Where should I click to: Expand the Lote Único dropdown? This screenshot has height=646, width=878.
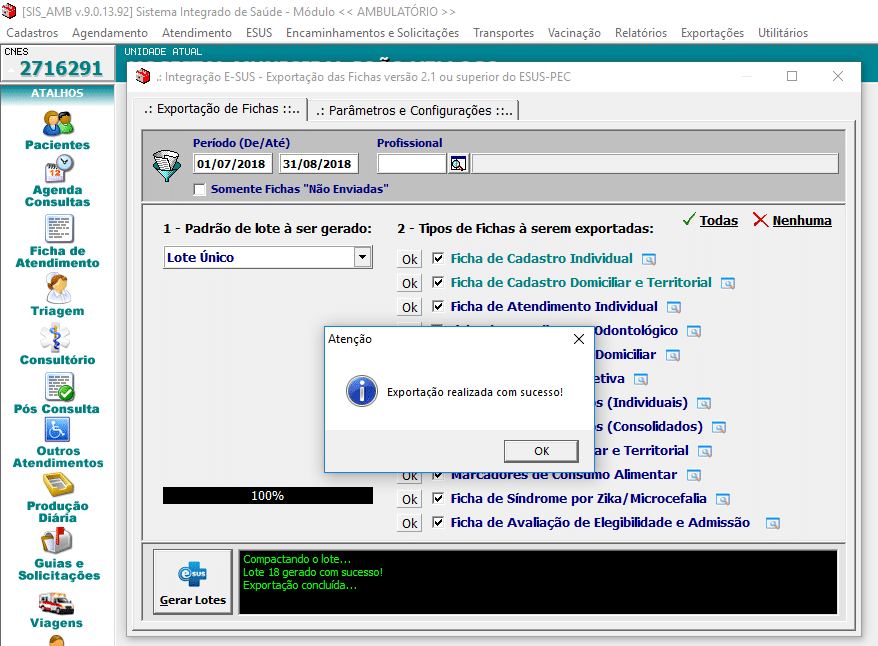point(362,258)
